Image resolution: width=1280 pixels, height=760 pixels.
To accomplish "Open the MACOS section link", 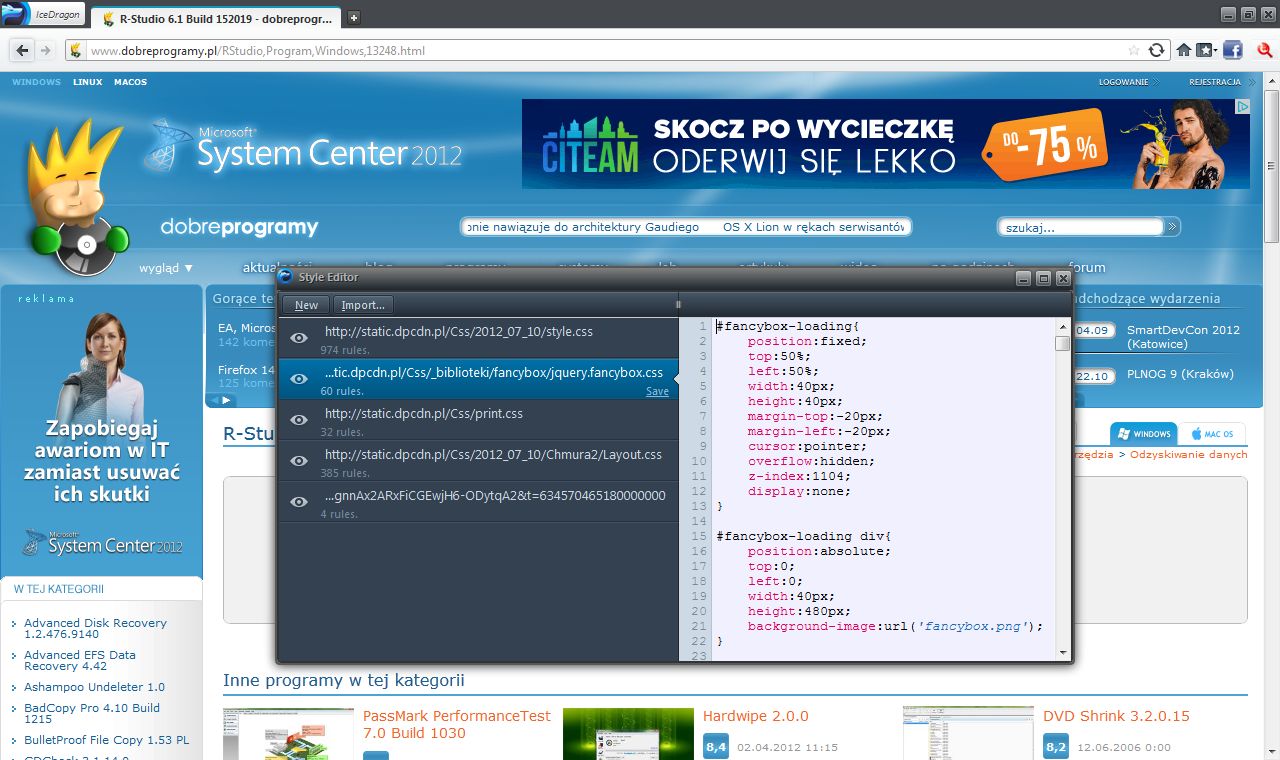I will (x=130, y=82).
